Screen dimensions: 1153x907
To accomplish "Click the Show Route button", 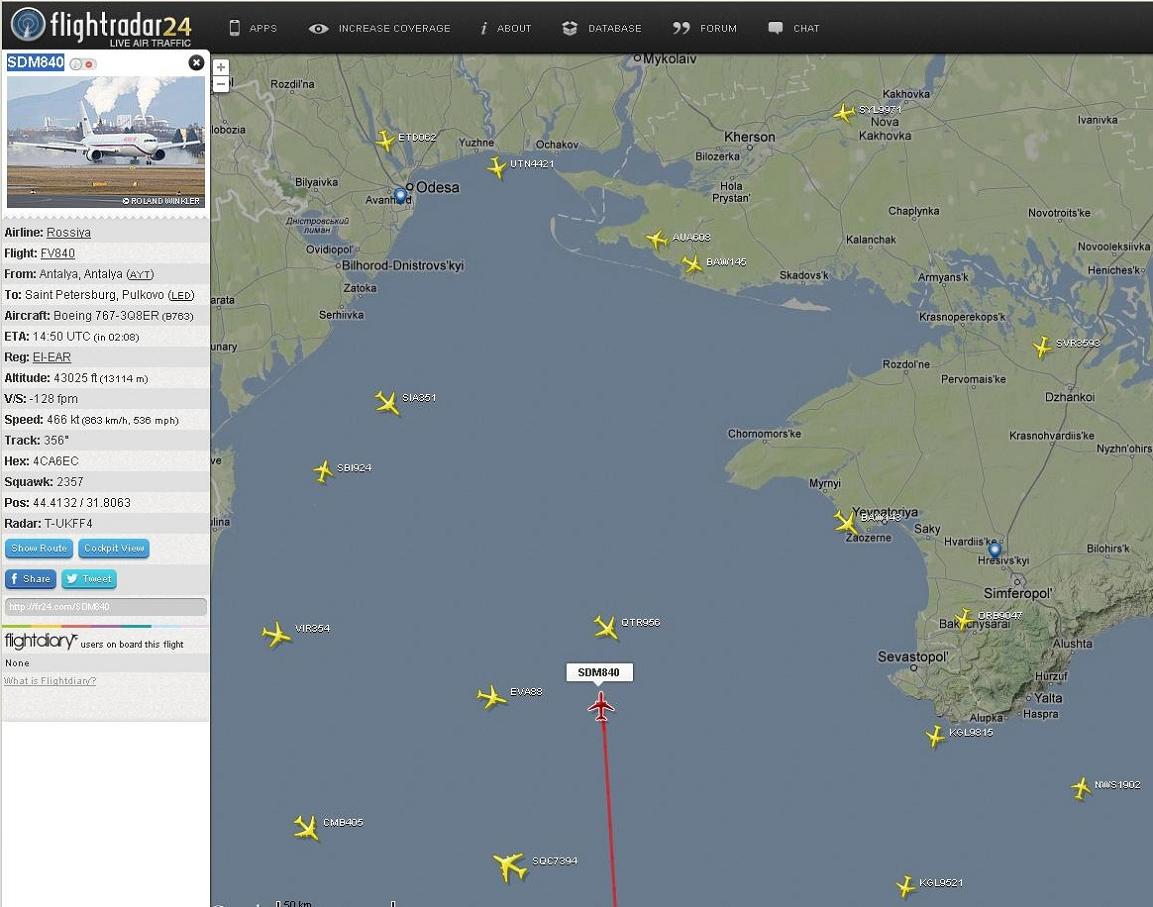I will pyautogui.click(x=39, y=548).
